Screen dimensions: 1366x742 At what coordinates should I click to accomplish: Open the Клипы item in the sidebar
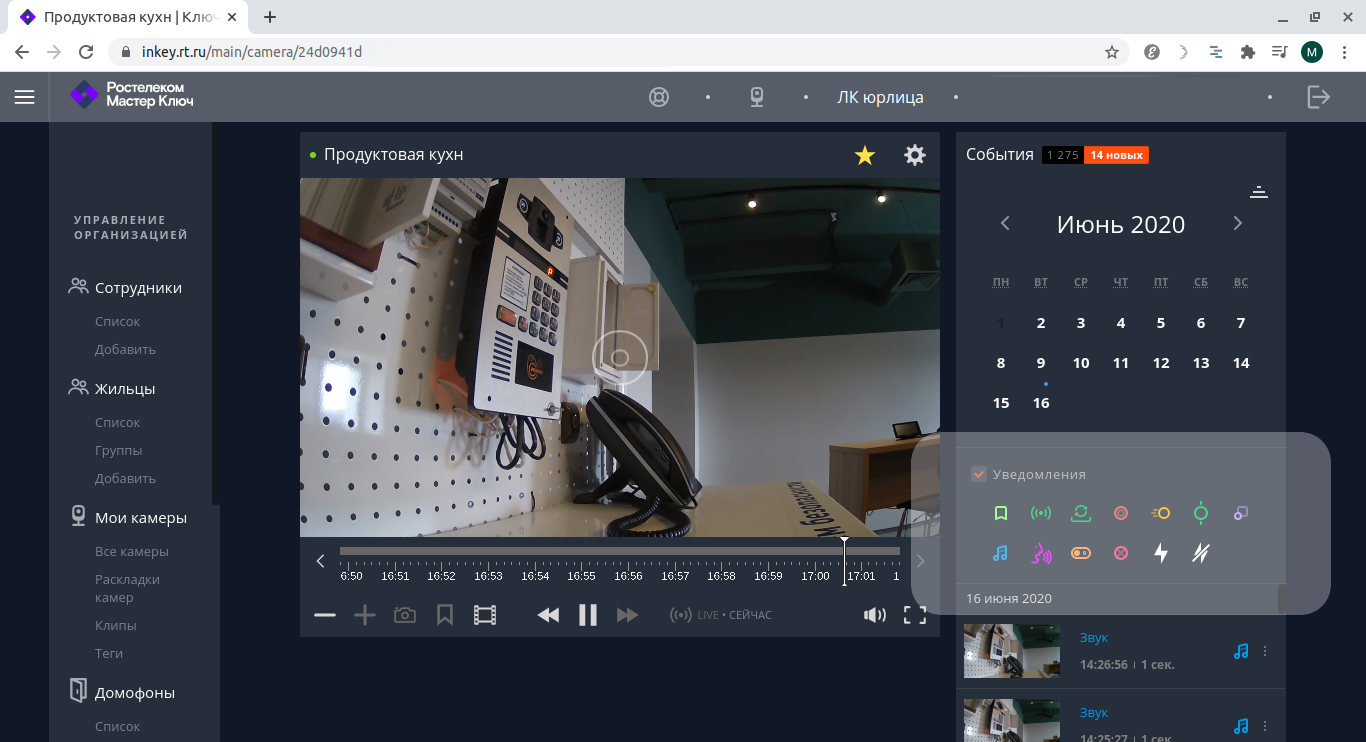tap(116, 625)
